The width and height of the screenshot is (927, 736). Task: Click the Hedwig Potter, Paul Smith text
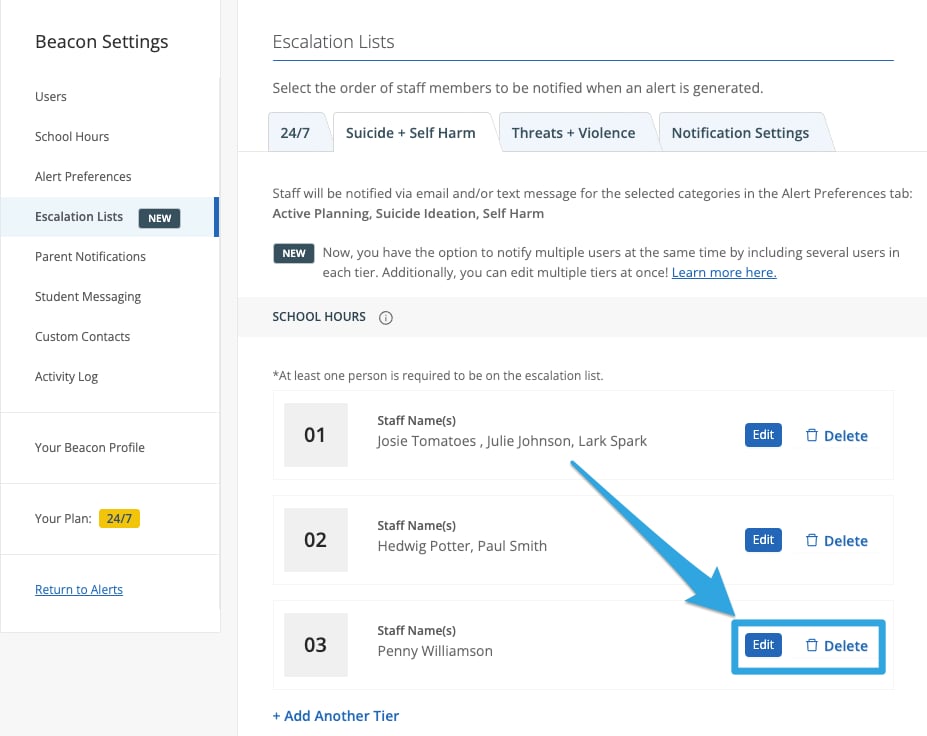click(x=462, y=546)
